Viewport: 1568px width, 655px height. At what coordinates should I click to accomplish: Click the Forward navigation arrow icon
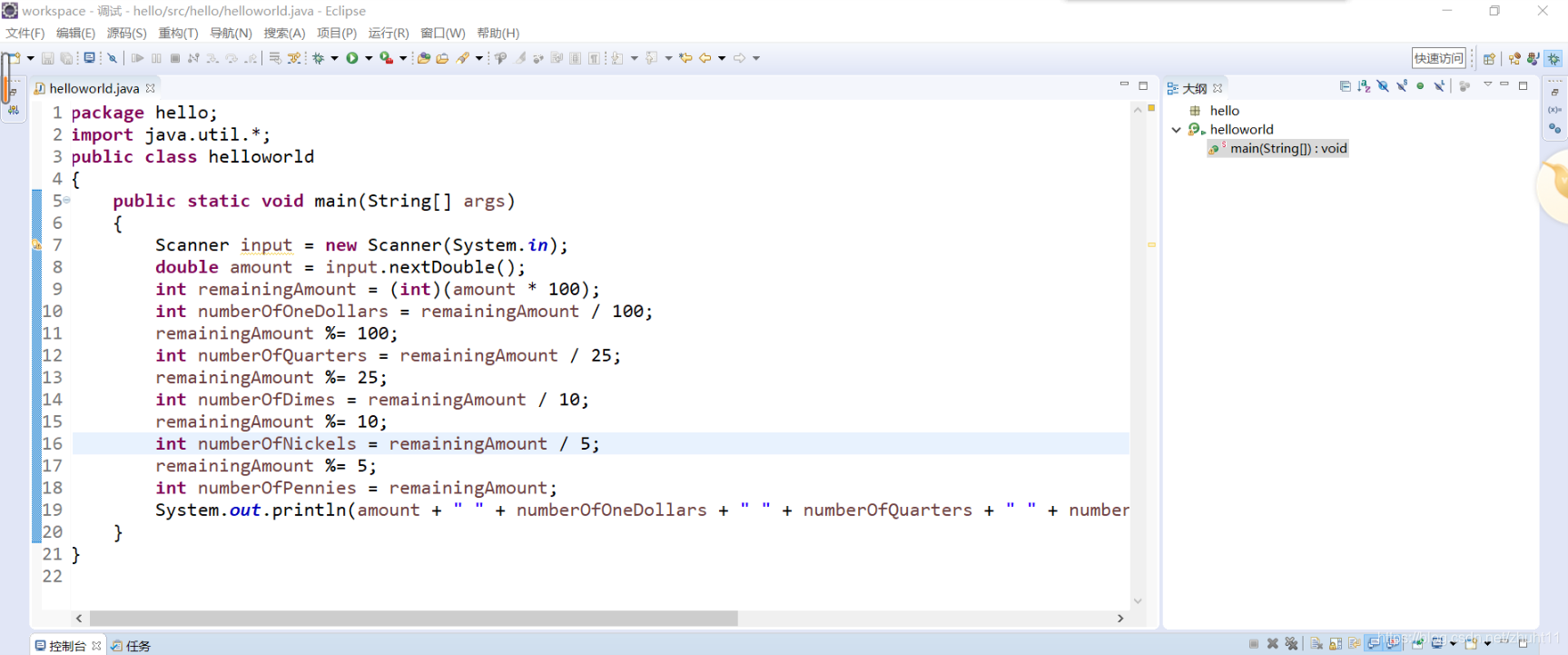740,58
